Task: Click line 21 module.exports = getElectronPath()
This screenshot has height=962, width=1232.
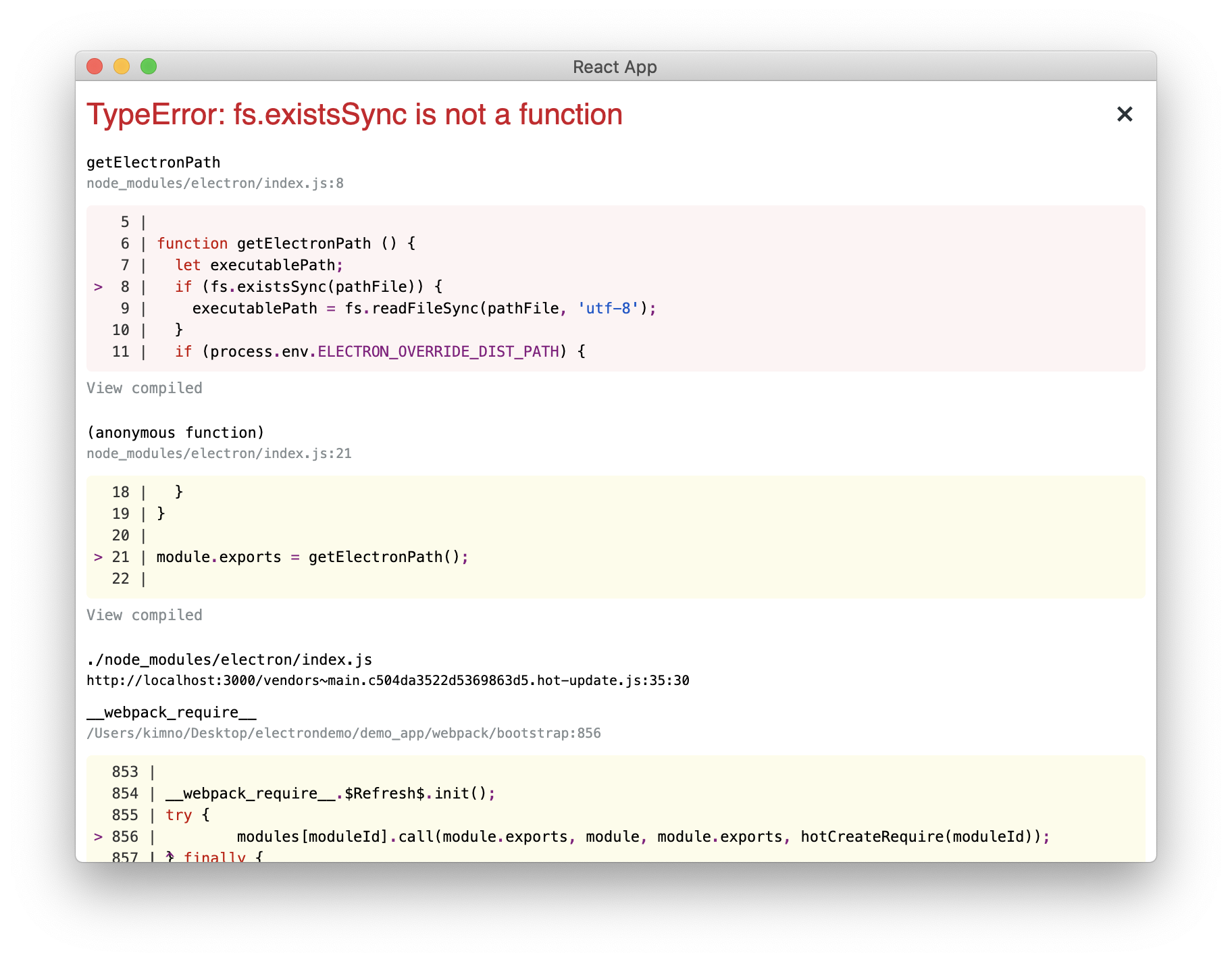Action: point(312,557)
